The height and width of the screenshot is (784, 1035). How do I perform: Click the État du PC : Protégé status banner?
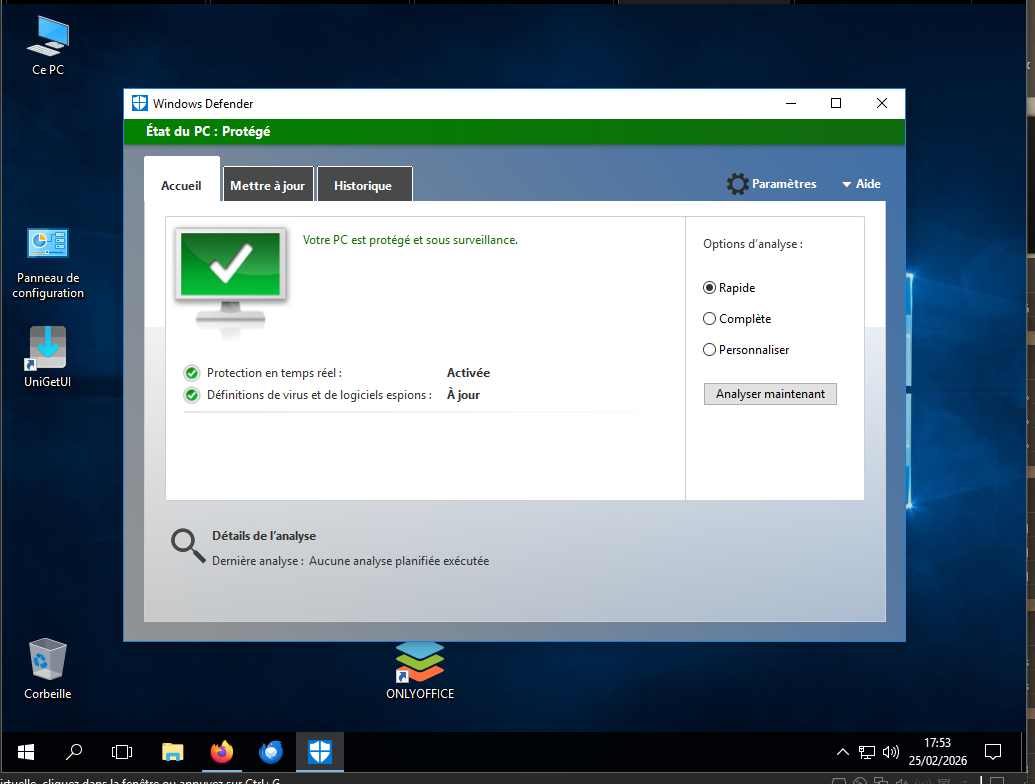coord(514,131)
